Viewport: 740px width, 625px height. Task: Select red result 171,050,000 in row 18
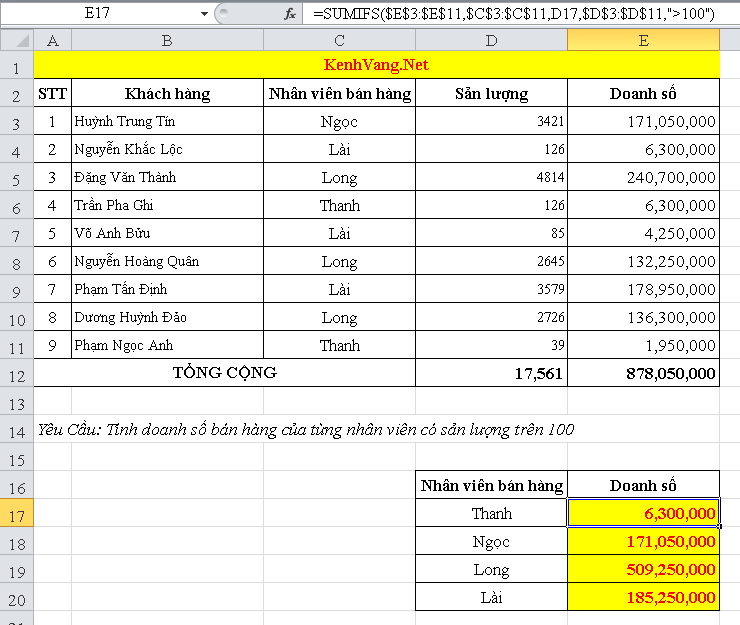click(643, 541)
